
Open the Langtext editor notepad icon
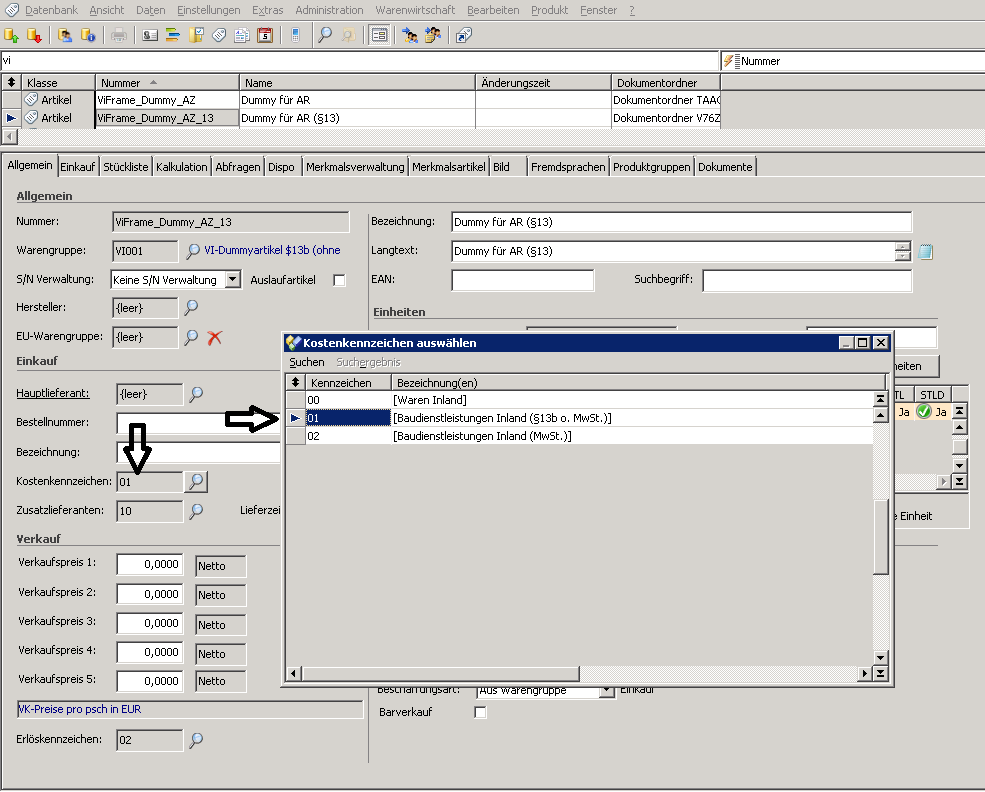[x=925, y=252]
